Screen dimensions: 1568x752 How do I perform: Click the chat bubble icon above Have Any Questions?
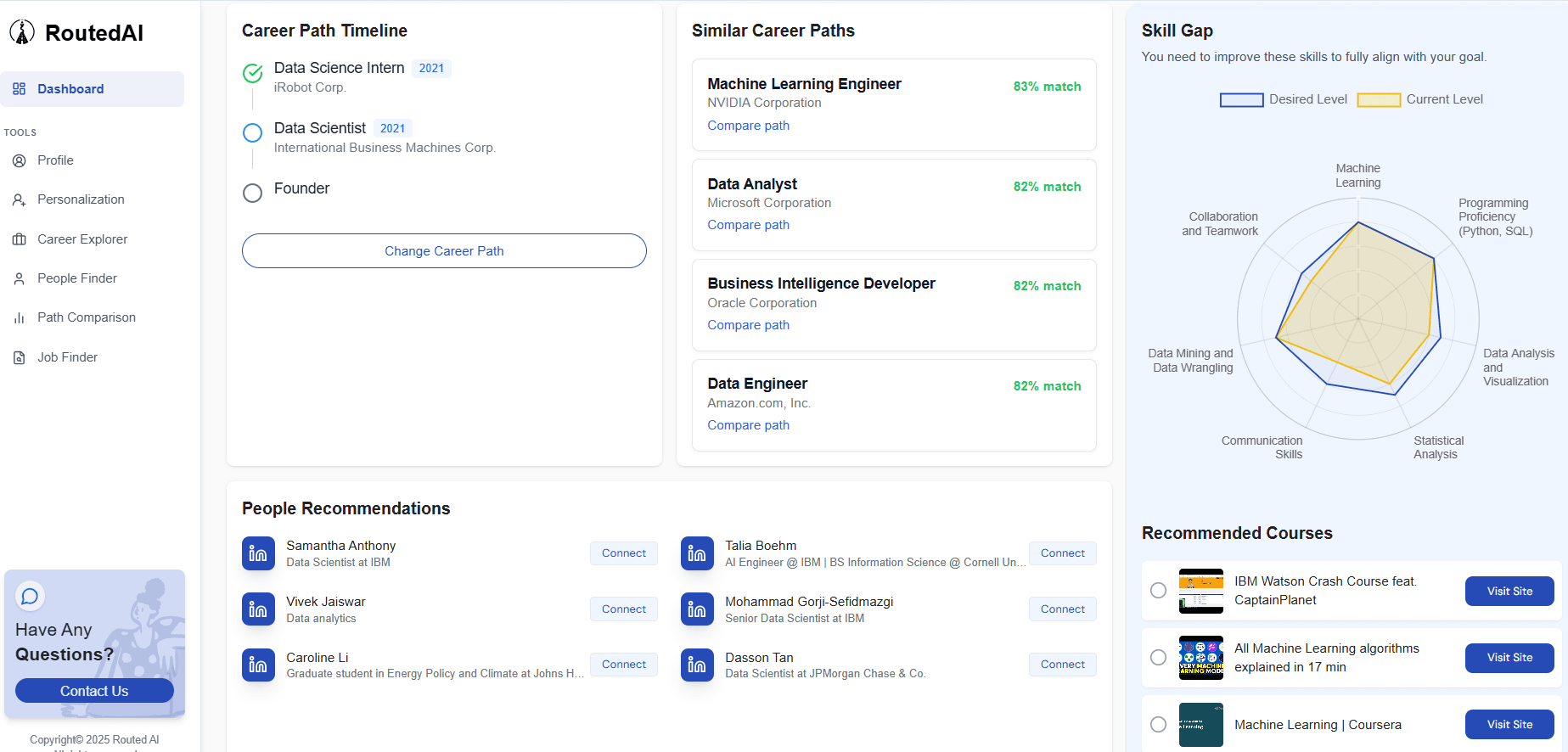click(30, 596)
